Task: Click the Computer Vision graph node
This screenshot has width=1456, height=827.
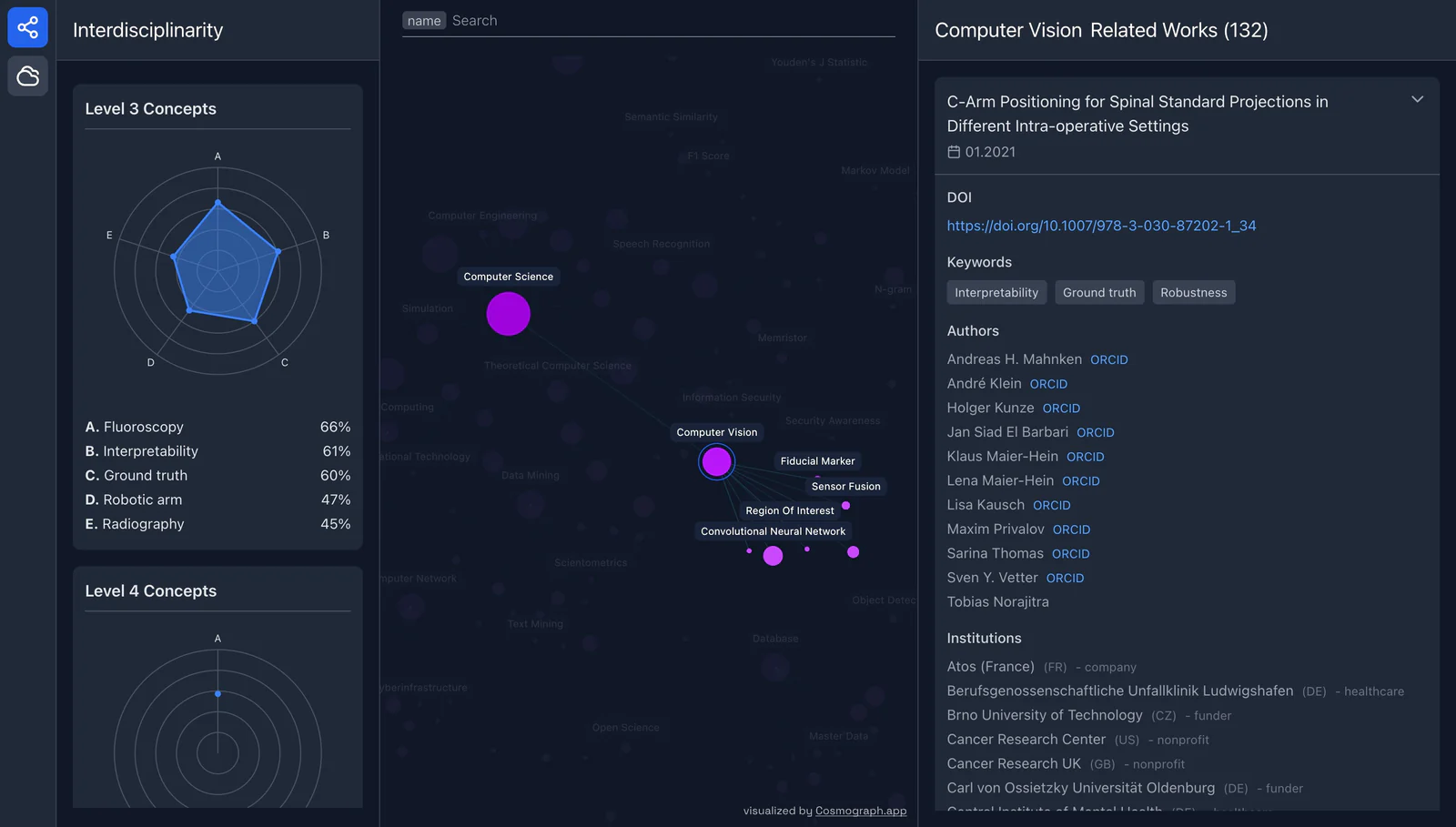Action: click(x=716, y=462)
